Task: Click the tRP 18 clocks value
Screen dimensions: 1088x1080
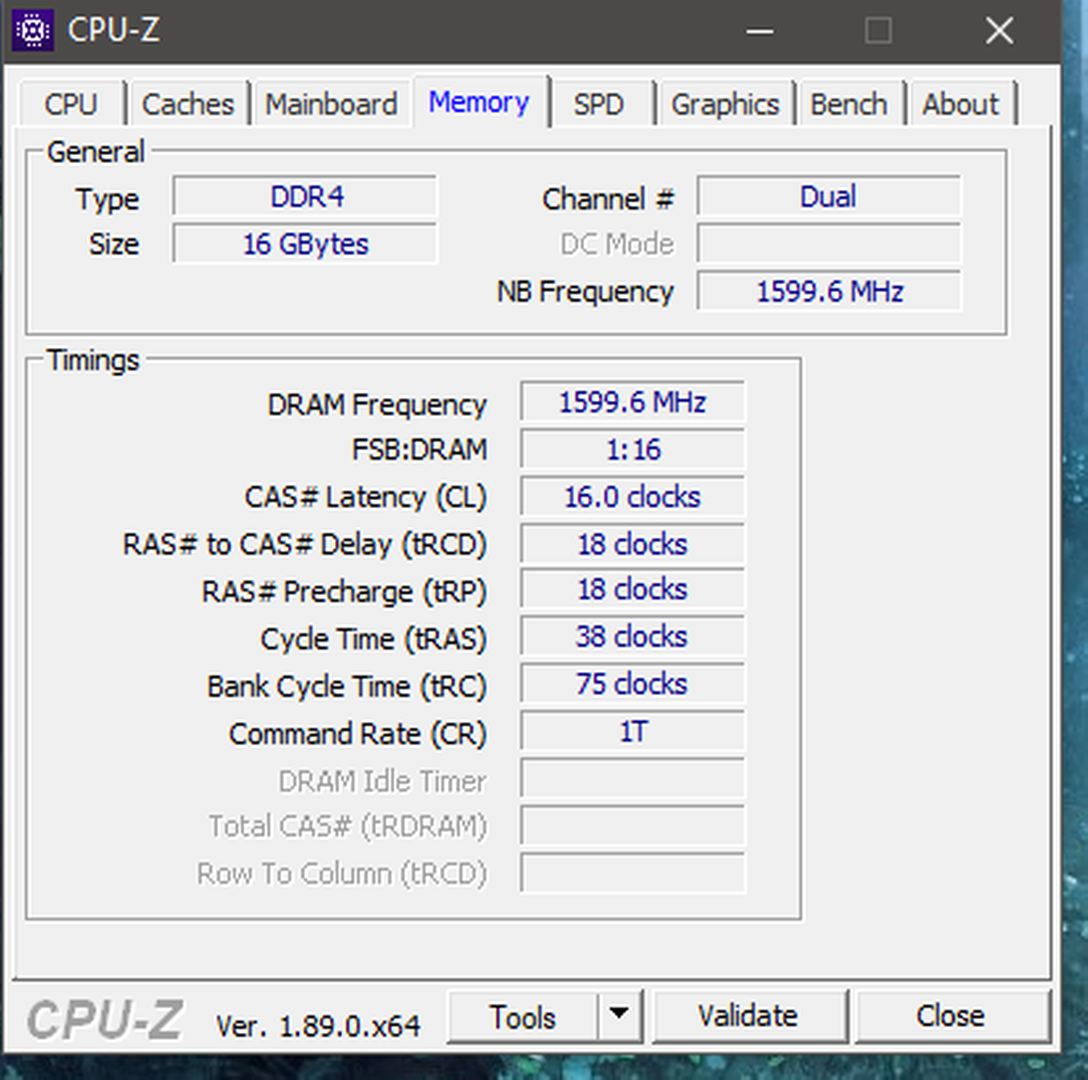Action: tap(633, 590)
